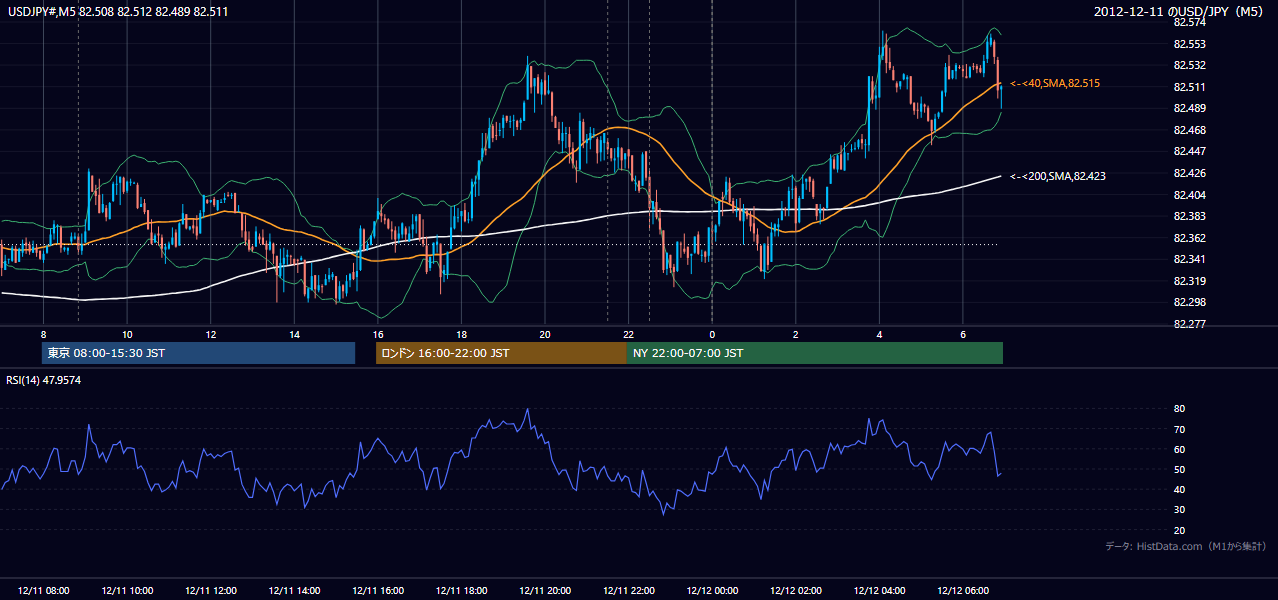Click date label 12/11 20:00
1278x600 pixels.
pyautogui.click(x=545, y=591)
